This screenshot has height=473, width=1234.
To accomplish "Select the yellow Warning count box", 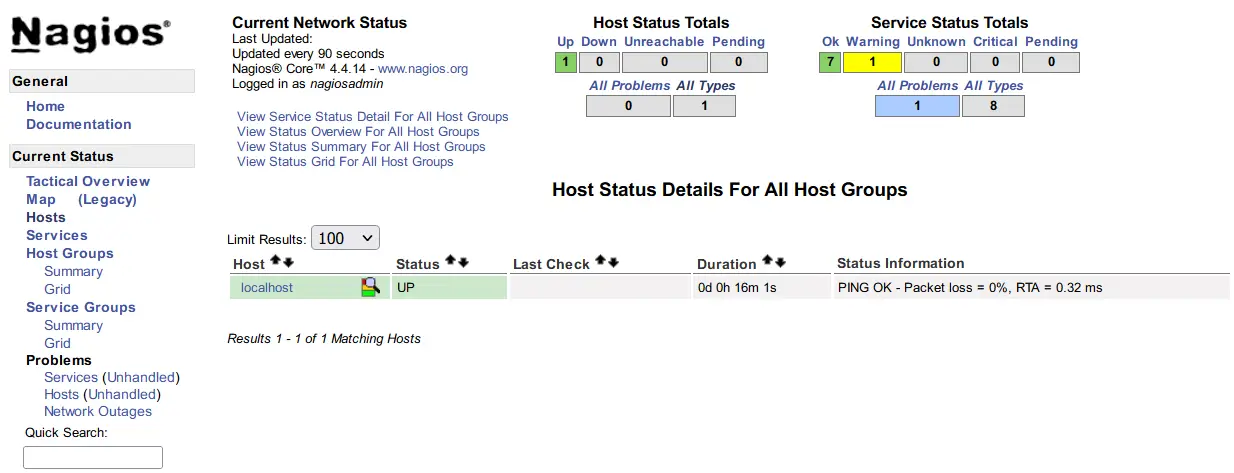I will click(872, 62).
